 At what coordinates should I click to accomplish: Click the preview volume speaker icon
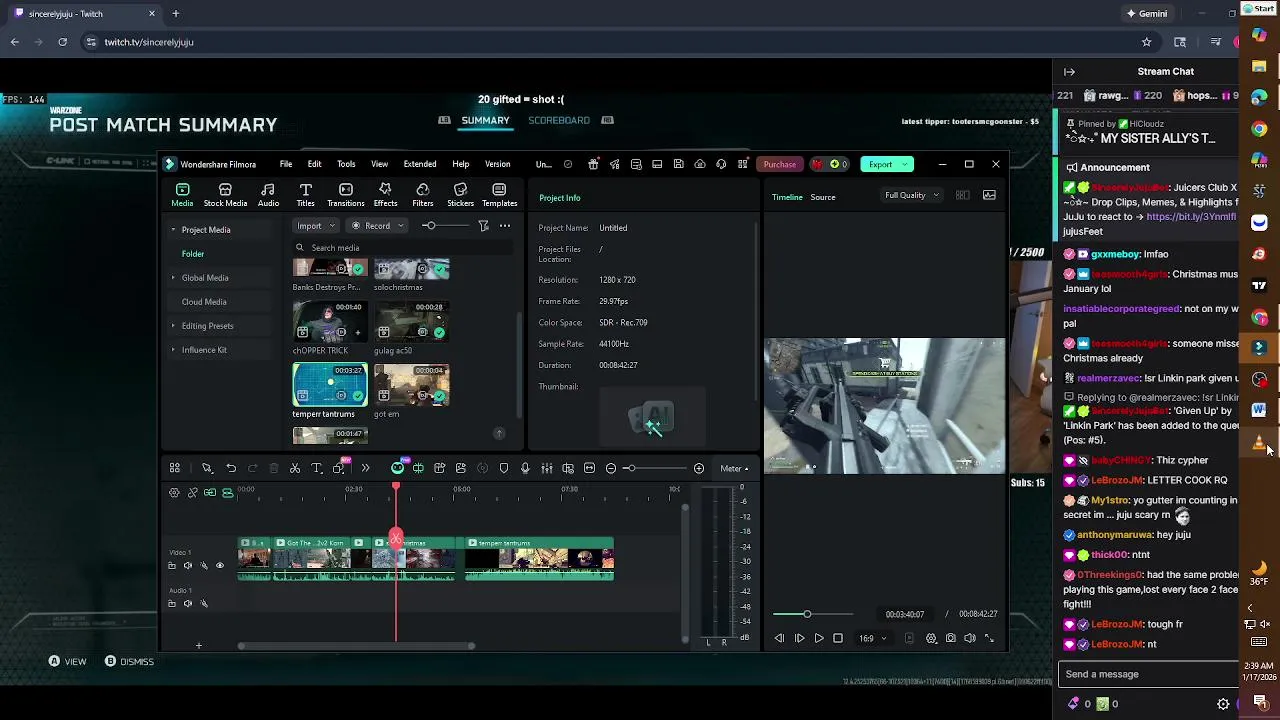(970, 638)
